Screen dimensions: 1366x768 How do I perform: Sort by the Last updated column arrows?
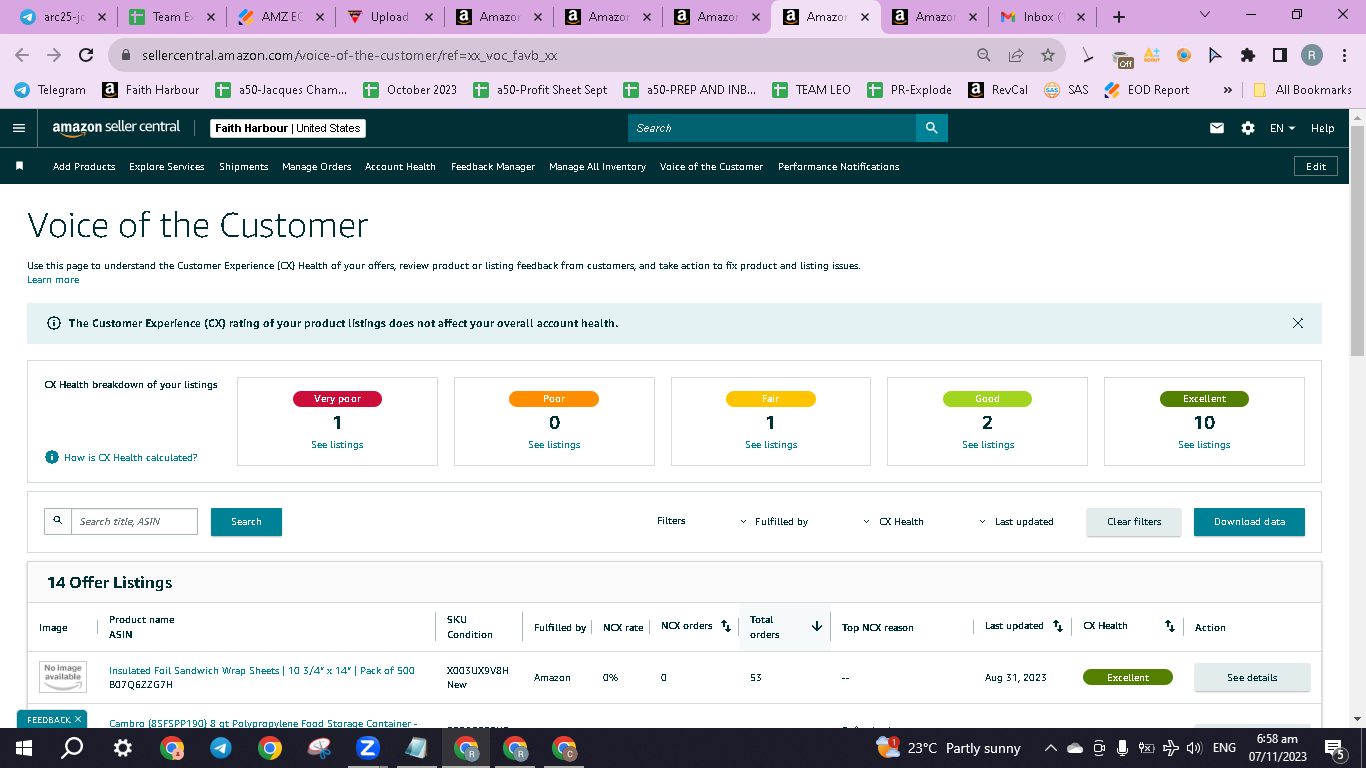point(1058,626)
